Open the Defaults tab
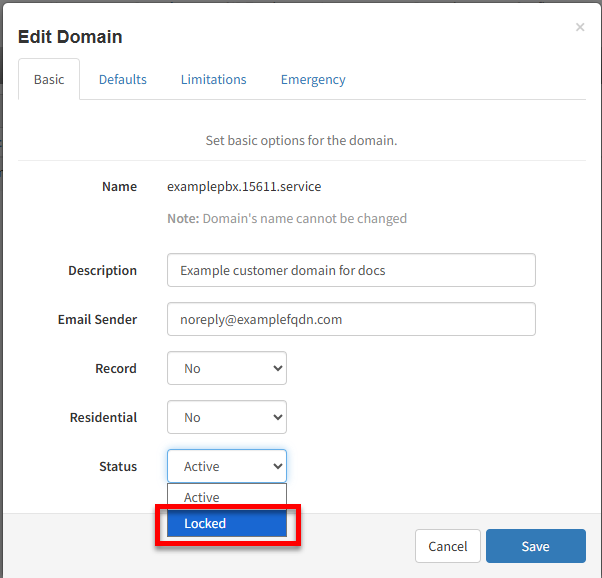 pos(122,79)
